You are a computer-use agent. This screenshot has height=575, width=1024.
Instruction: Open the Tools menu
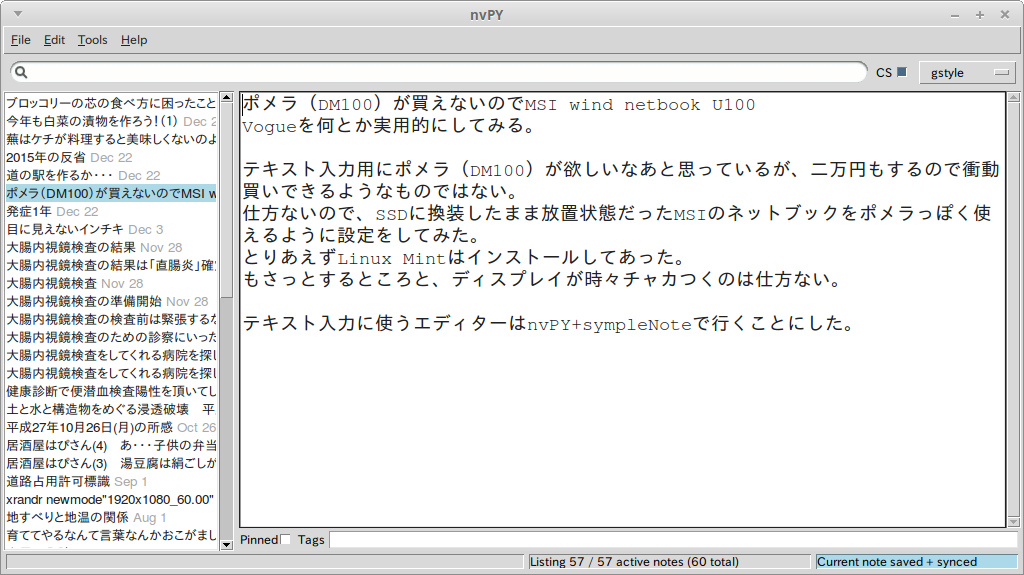[92, 40]
